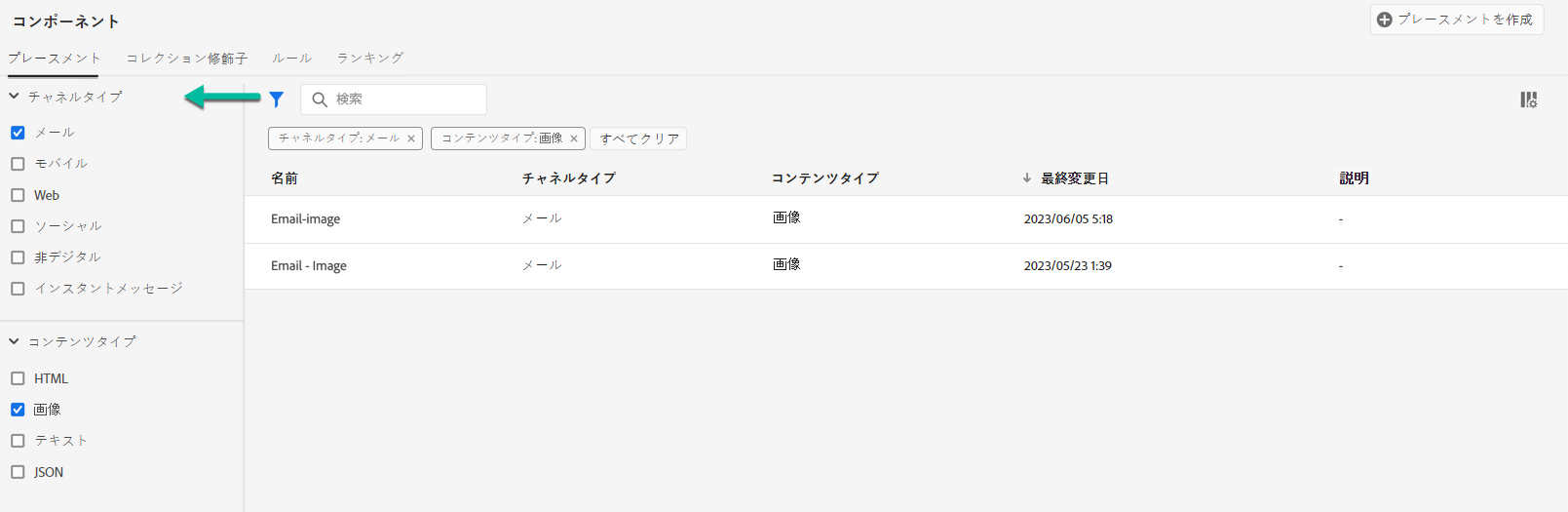The image size is (1568, 512).
Task: Click the blue filter funnel icon
Action: coord(277,99)
